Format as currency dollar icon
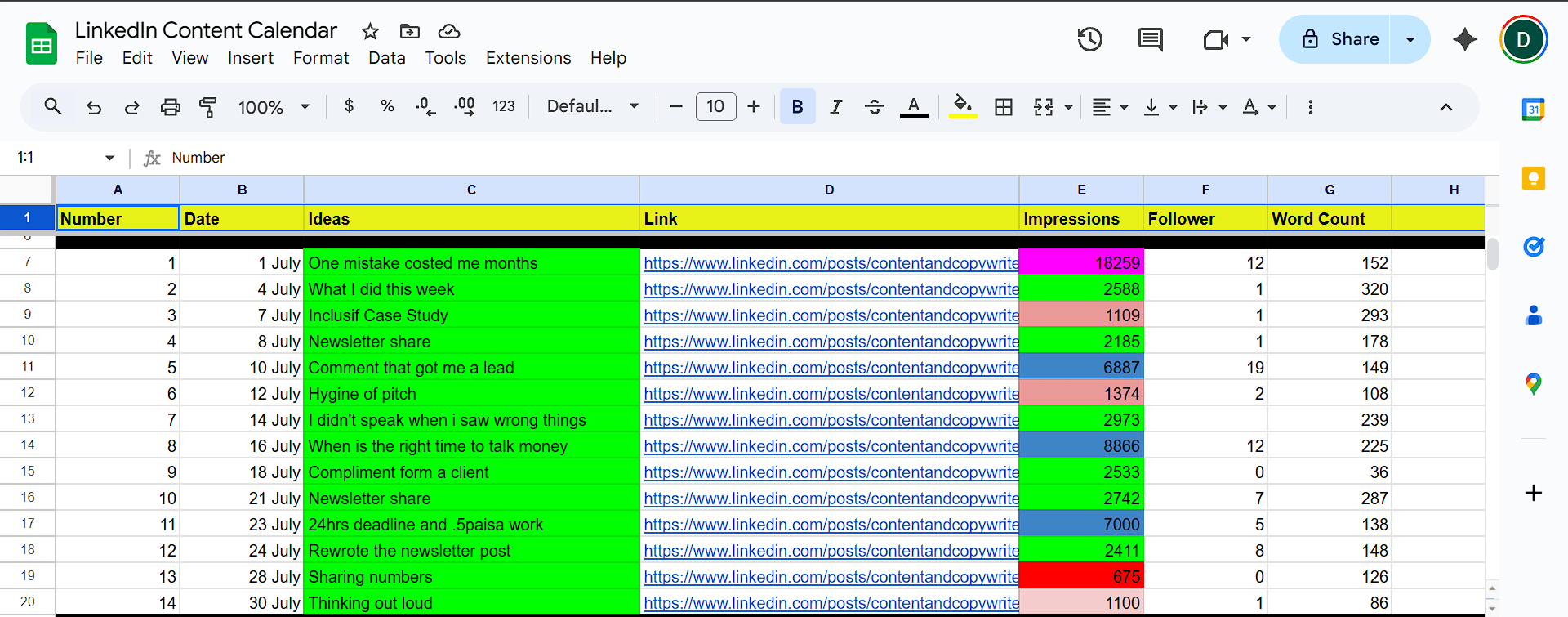1568x617 pixels. (349, 106)
